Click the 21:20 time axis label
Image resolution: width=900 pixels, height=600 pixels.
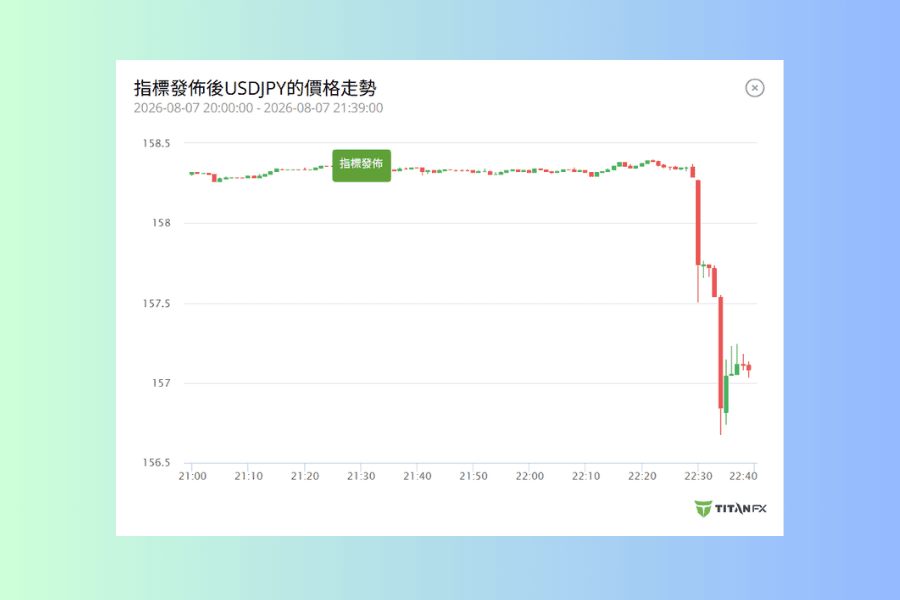pos(305,476)
